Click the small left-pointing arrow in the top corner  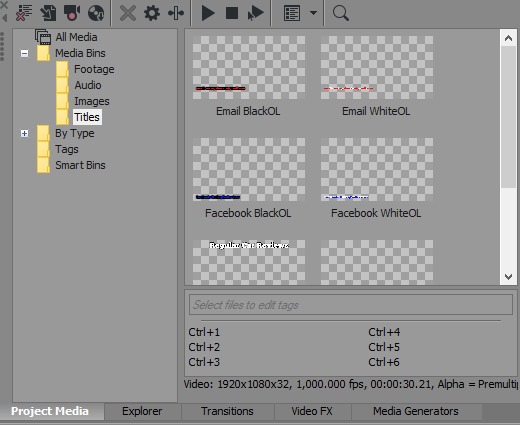click(x=4, y=18)
